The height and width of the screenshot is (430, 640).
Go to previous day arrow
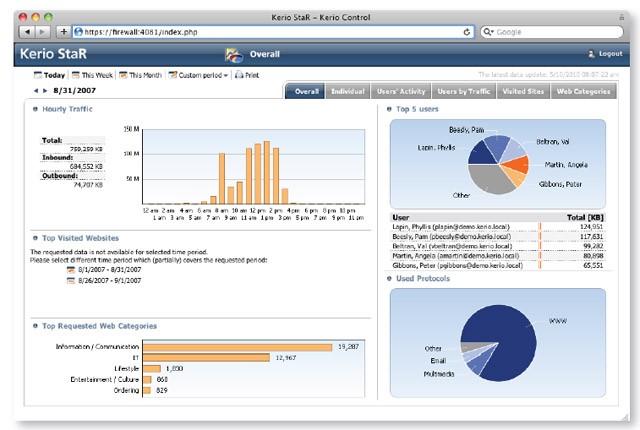point(36,91)
